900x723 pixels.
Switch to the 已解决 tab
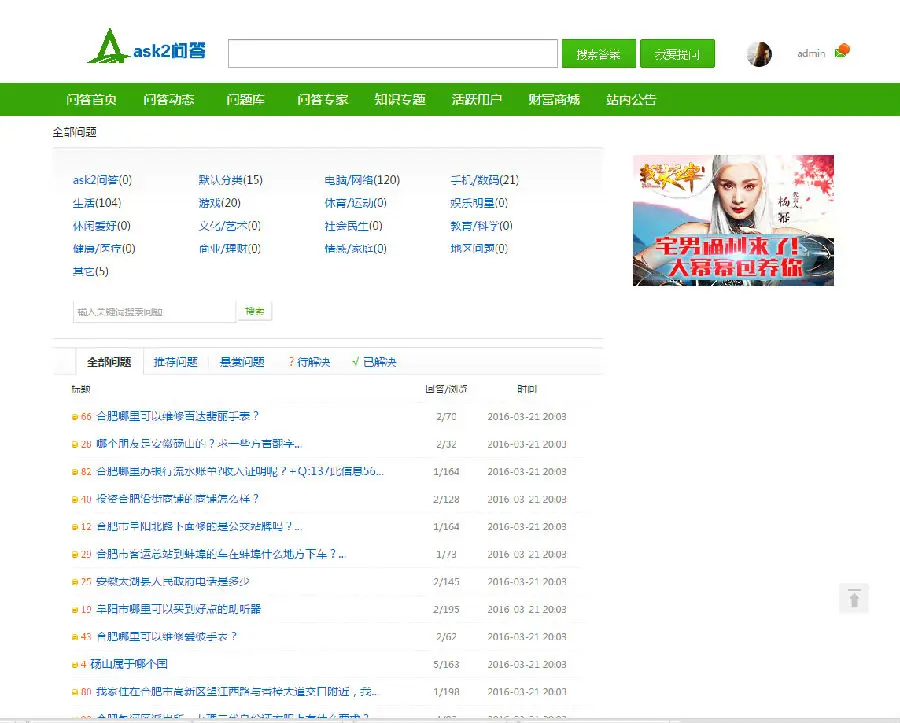point(374,362)
